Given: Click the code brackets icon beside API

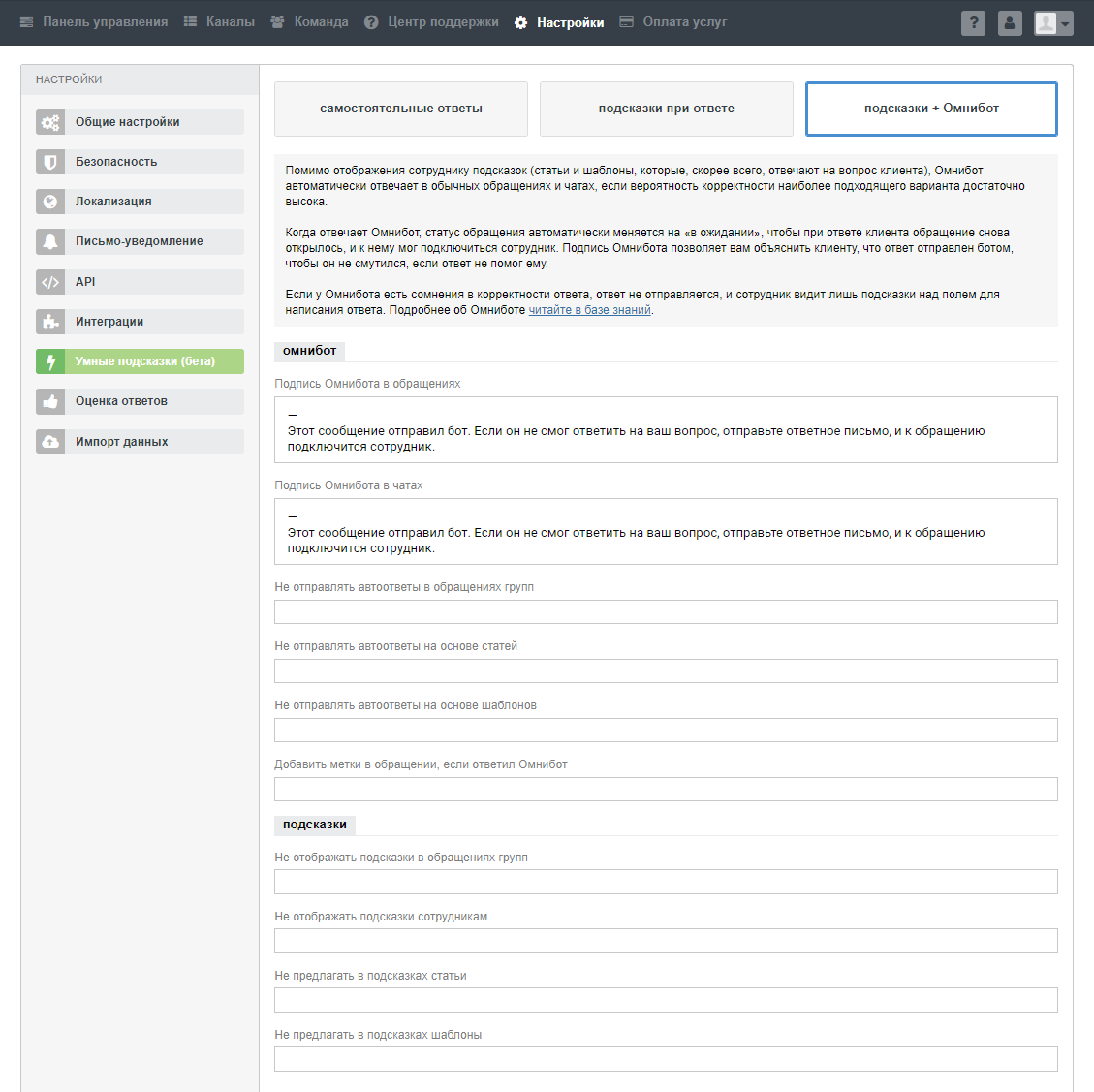Looking at the screenshot, I should tap(50, 282).
